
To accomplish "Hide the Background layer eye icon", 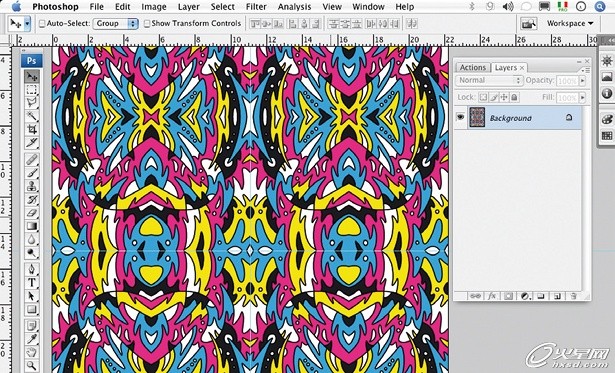I will tap(460, 117).
